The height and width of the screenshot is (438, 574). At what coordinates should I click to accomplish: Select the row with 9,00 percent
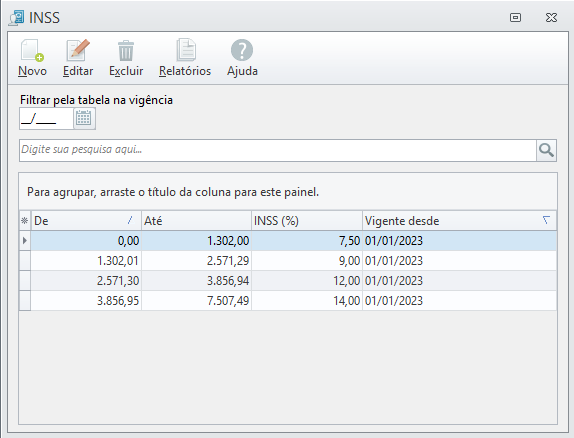click(288, 261)
